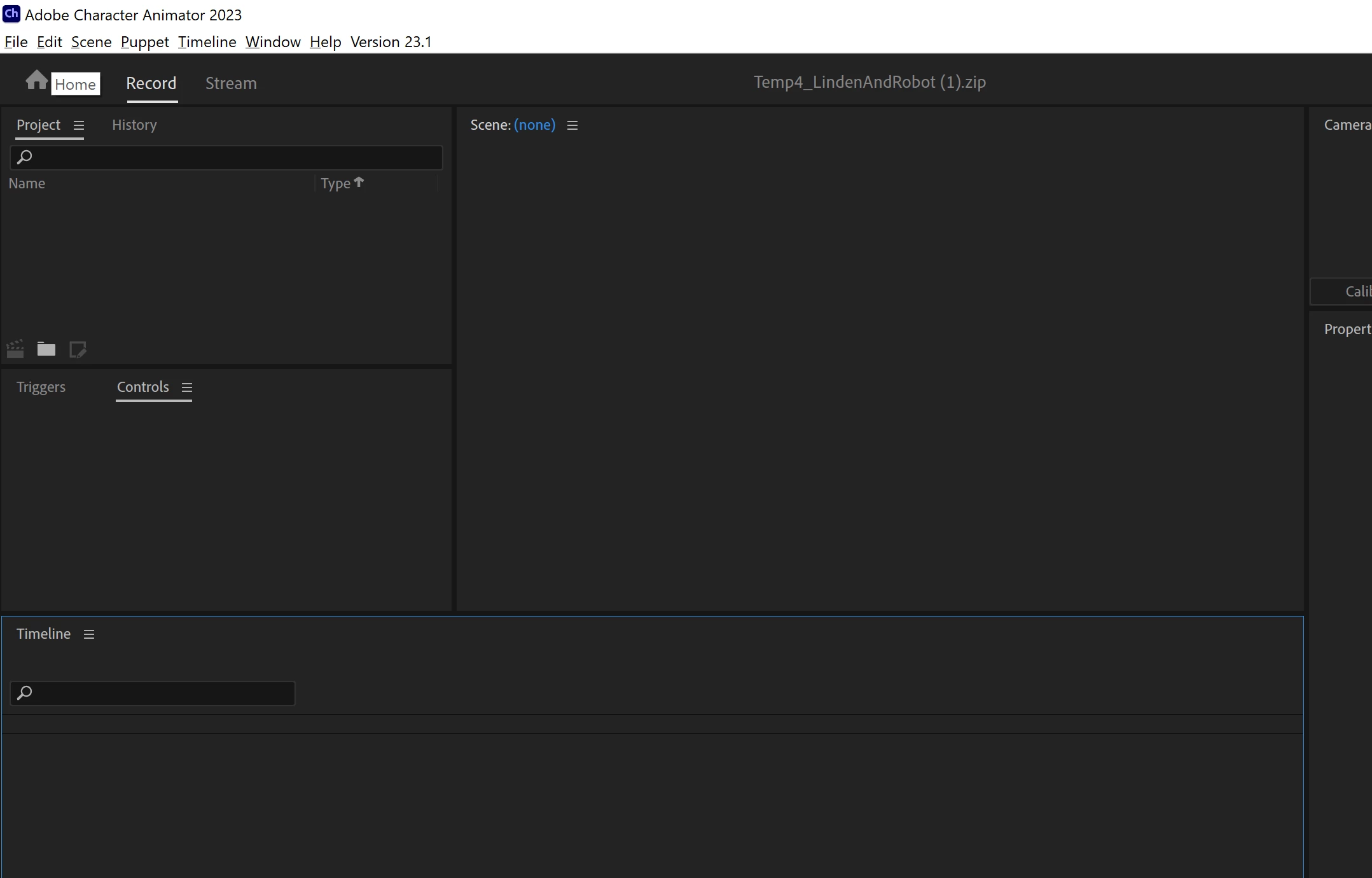Click the Home house icon
The width and height of the screenshot is (1372, 878).
tap(36, 80)
